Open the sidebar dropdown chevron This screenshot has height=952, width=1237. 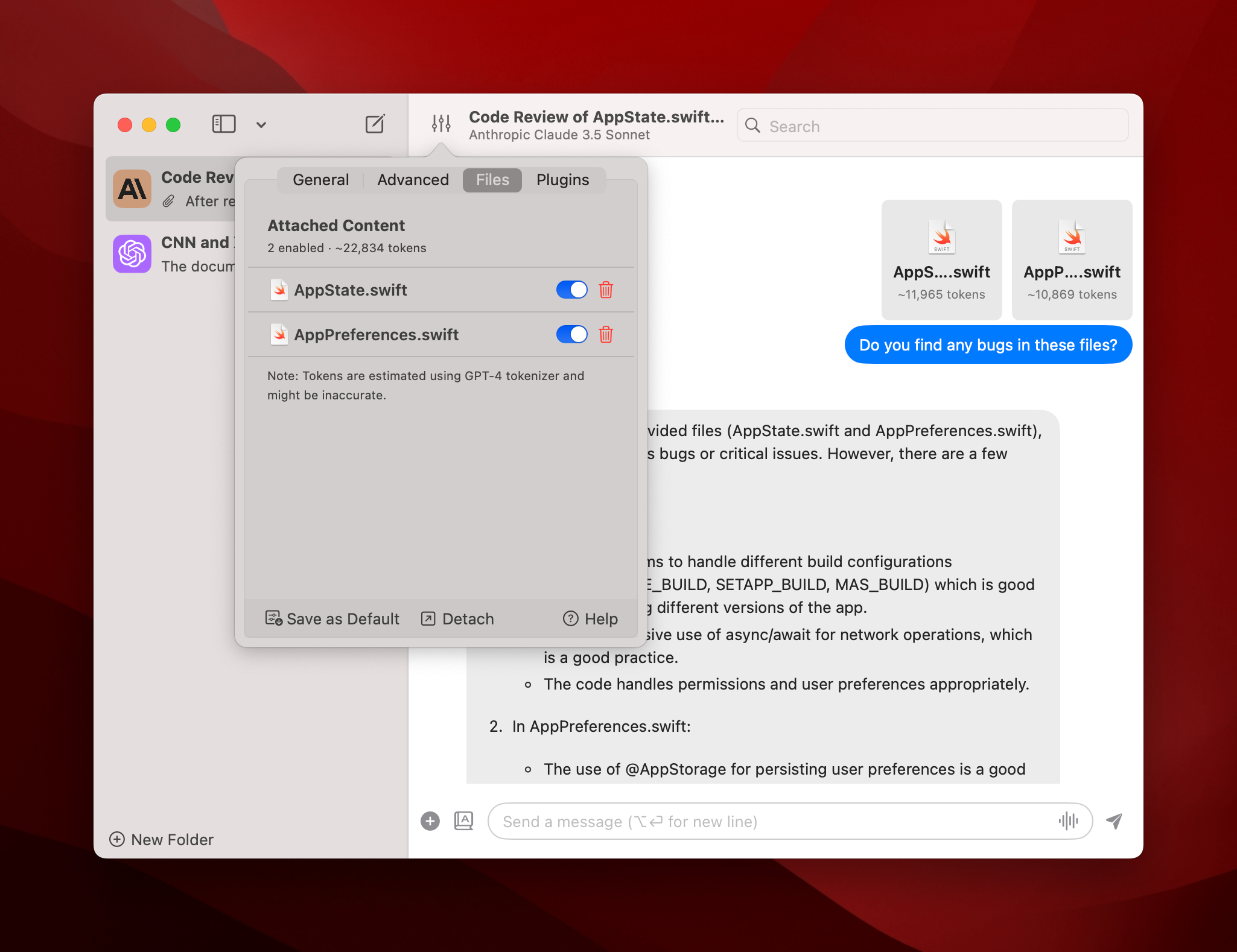[x=261, y=124]
